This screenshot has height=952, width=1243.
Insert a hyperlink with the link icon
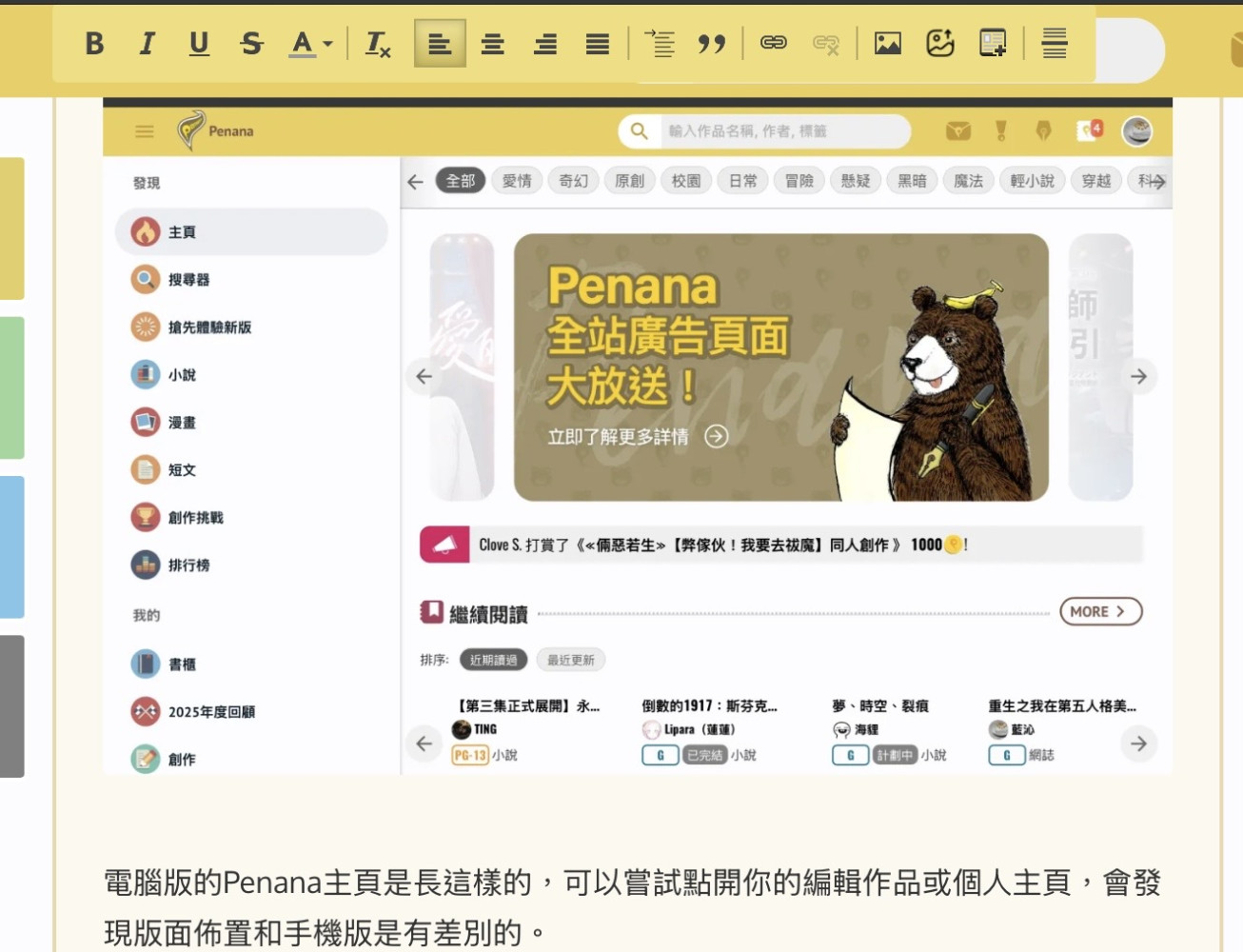click(774, 43)
